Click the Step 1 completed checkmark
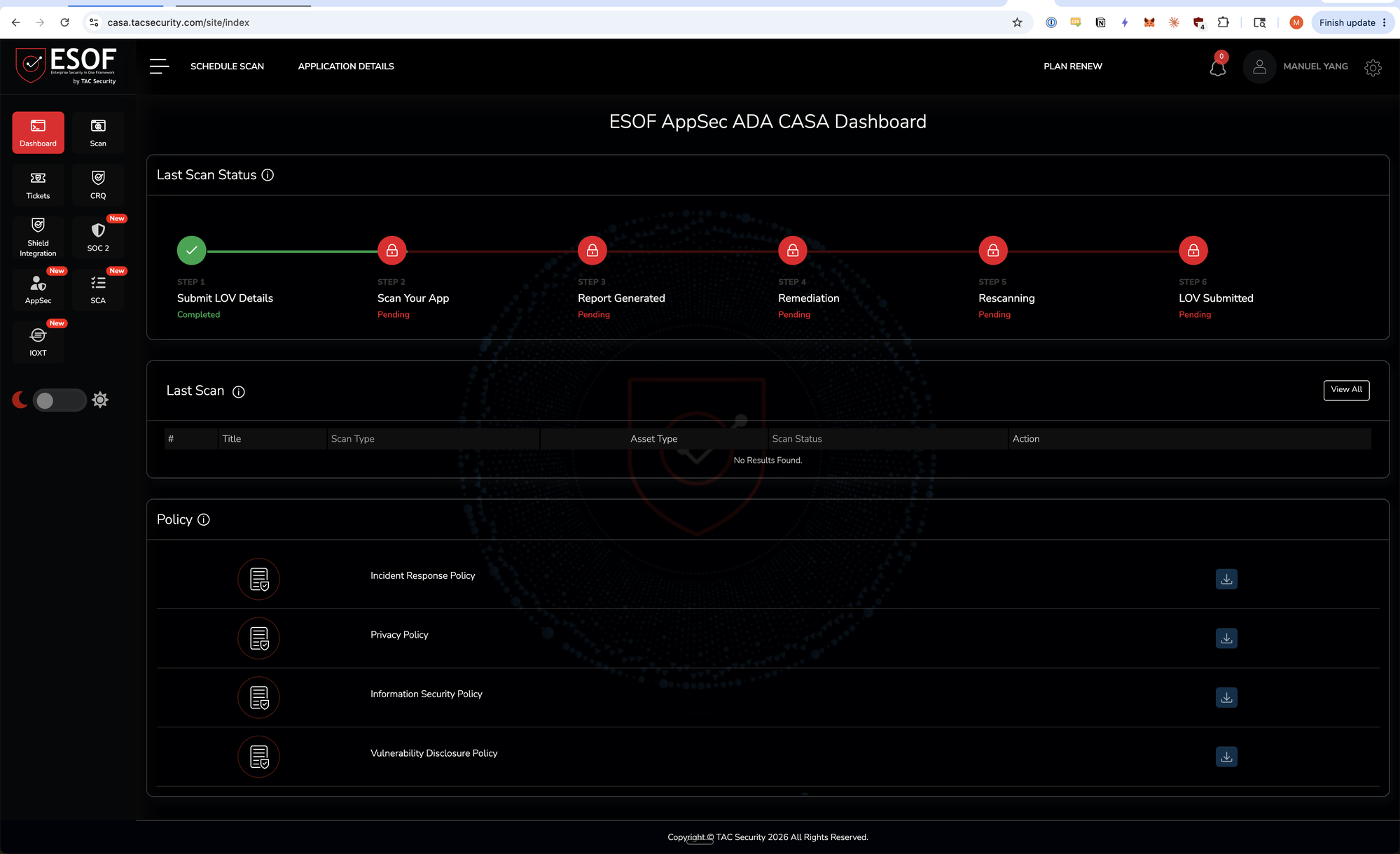The width and height of the screenshot is (1400, 854). [191, 251]
